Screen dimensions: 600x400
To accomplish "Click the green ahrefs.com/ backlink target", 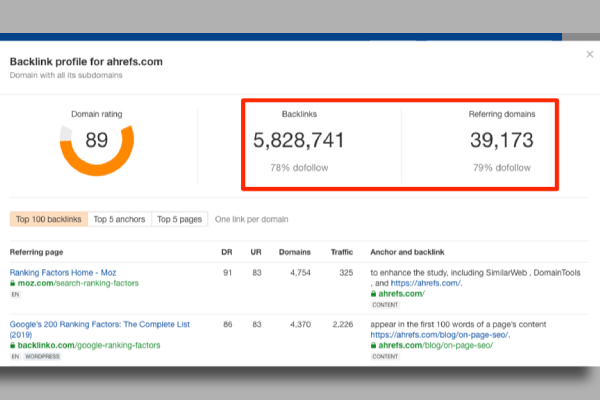I will [401, 294].
